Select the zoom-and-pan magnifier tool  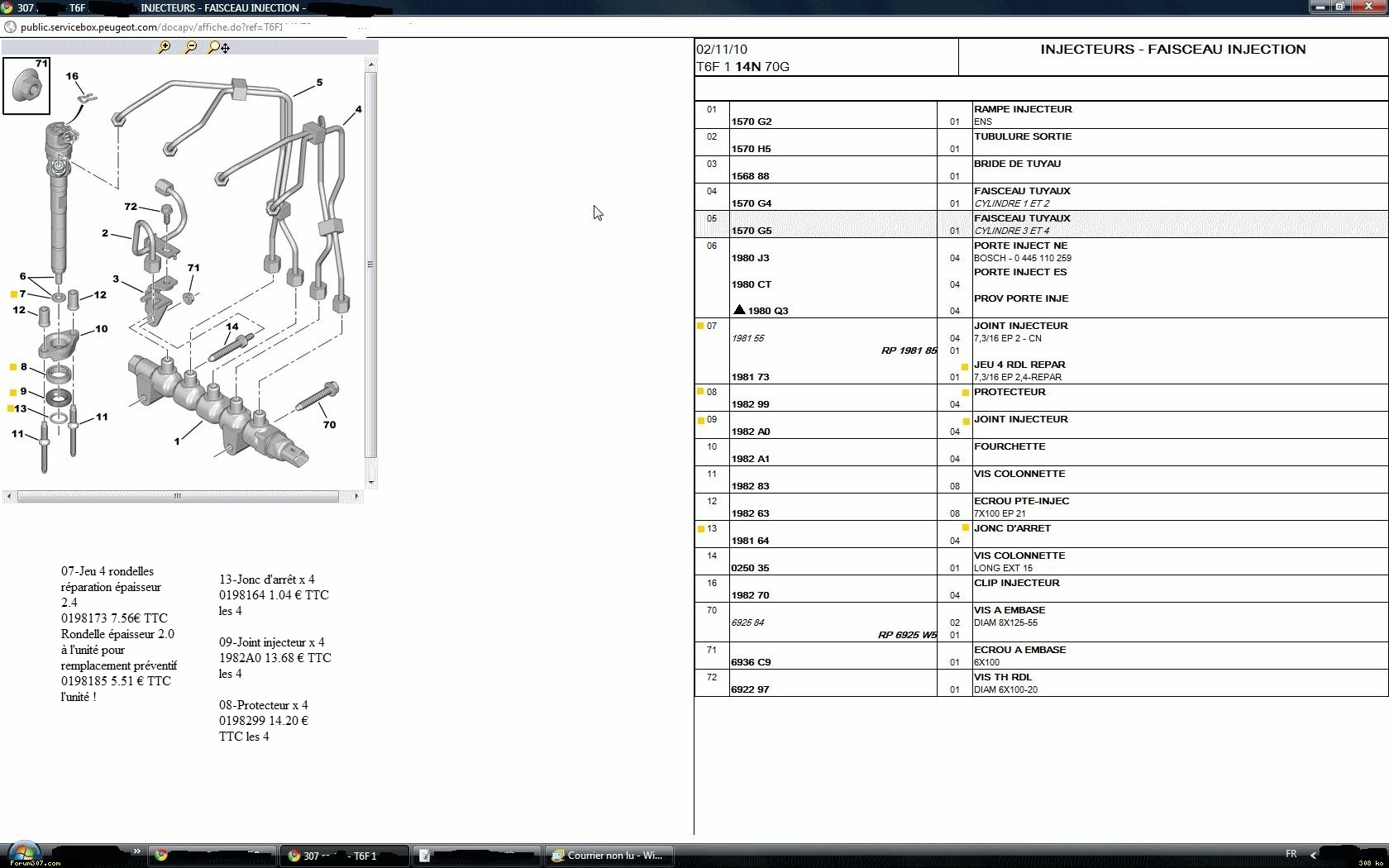pos(219,48)
